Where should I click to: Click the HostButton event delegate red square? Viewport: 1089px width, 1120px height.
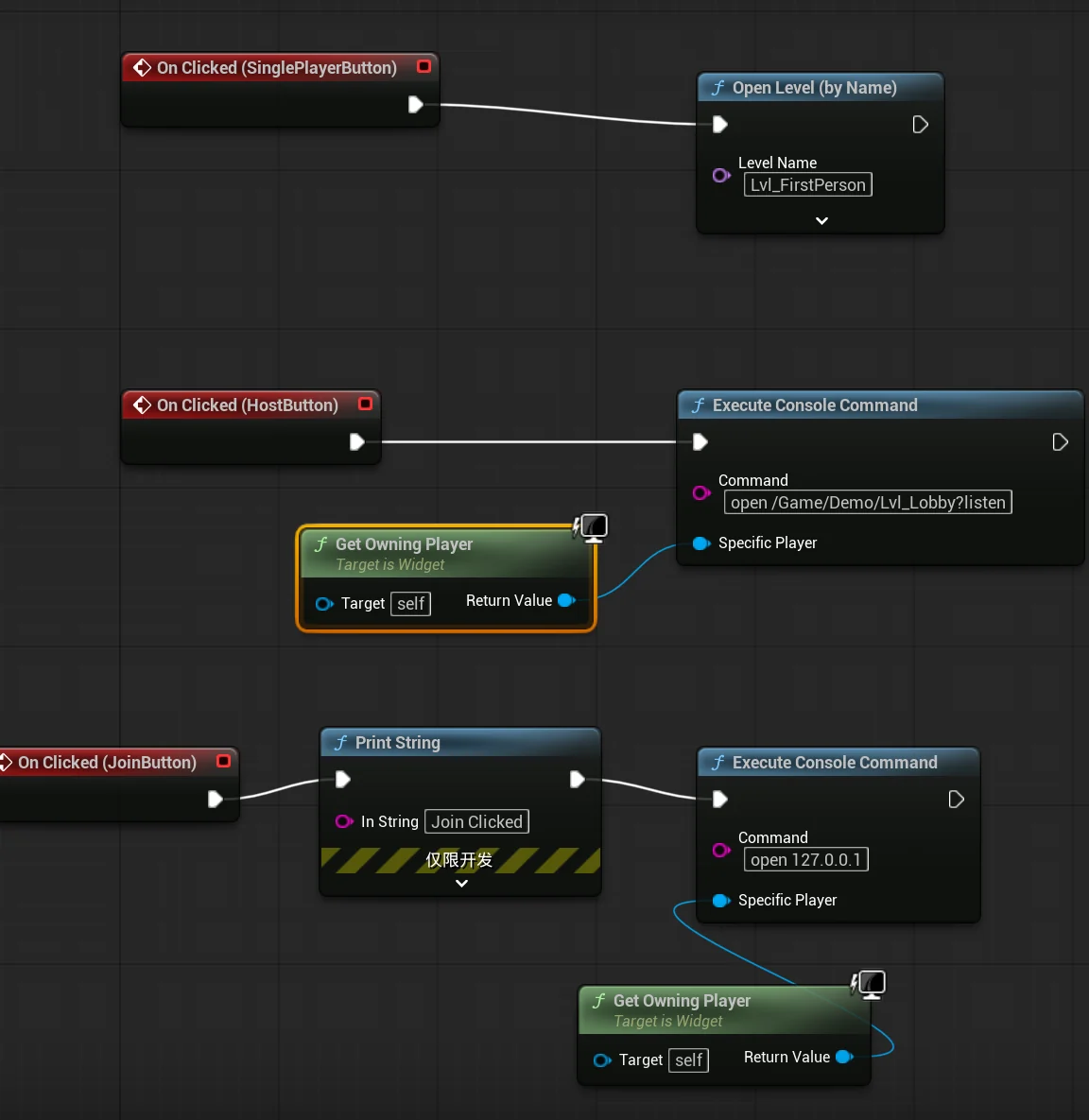click(x=365, y=404)
